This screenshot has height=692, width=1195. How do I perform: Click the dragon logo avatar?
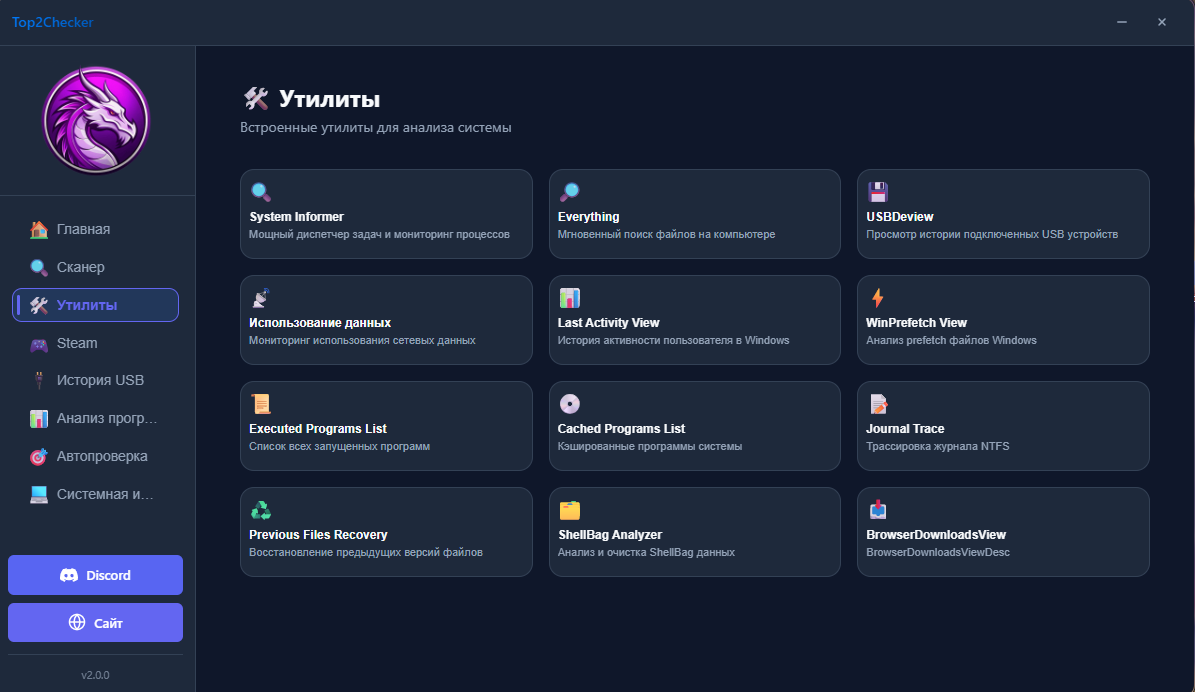pyautogui.click(x=96, y=121)
